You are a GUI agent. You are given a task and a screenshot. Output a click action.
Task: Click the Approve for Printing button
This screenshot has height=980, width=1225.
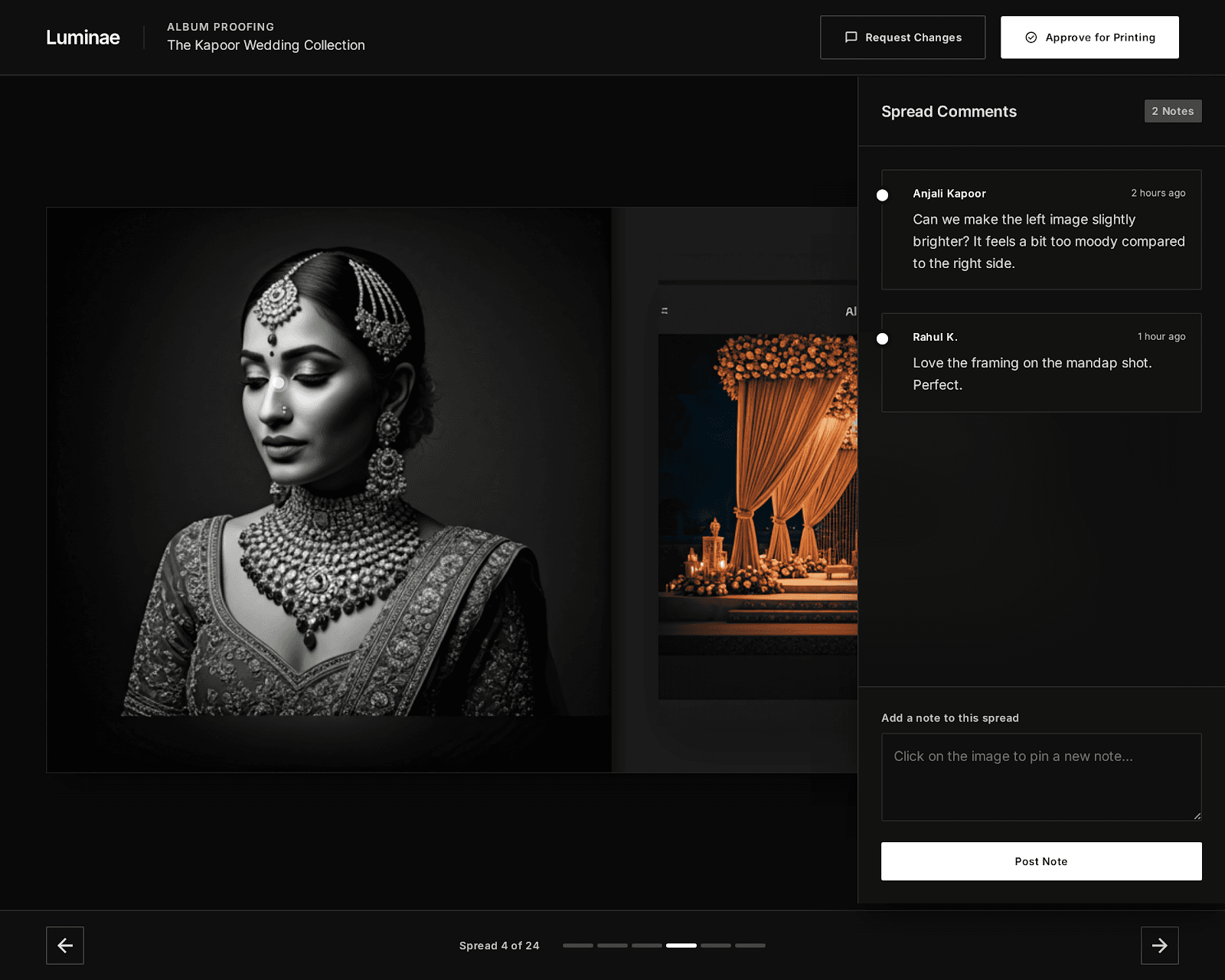click(1089, 38)
